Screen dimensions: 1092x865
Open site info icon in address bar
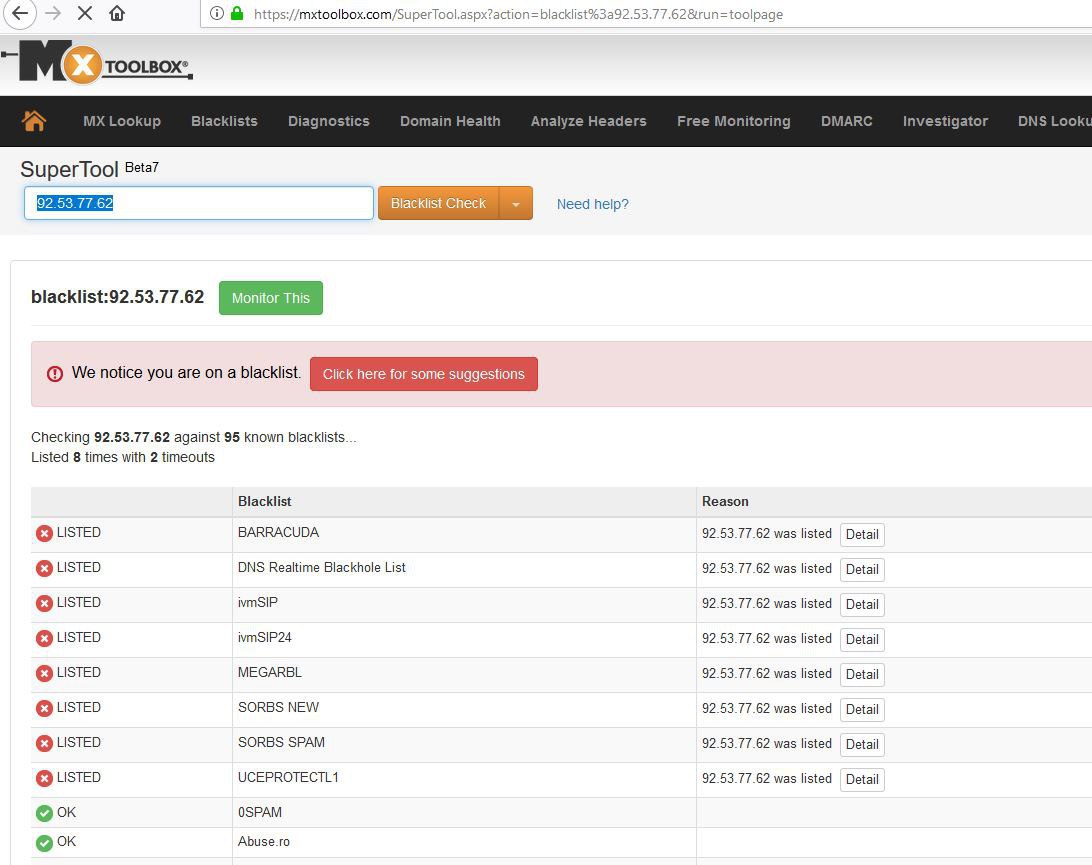[x=217, y=13]
